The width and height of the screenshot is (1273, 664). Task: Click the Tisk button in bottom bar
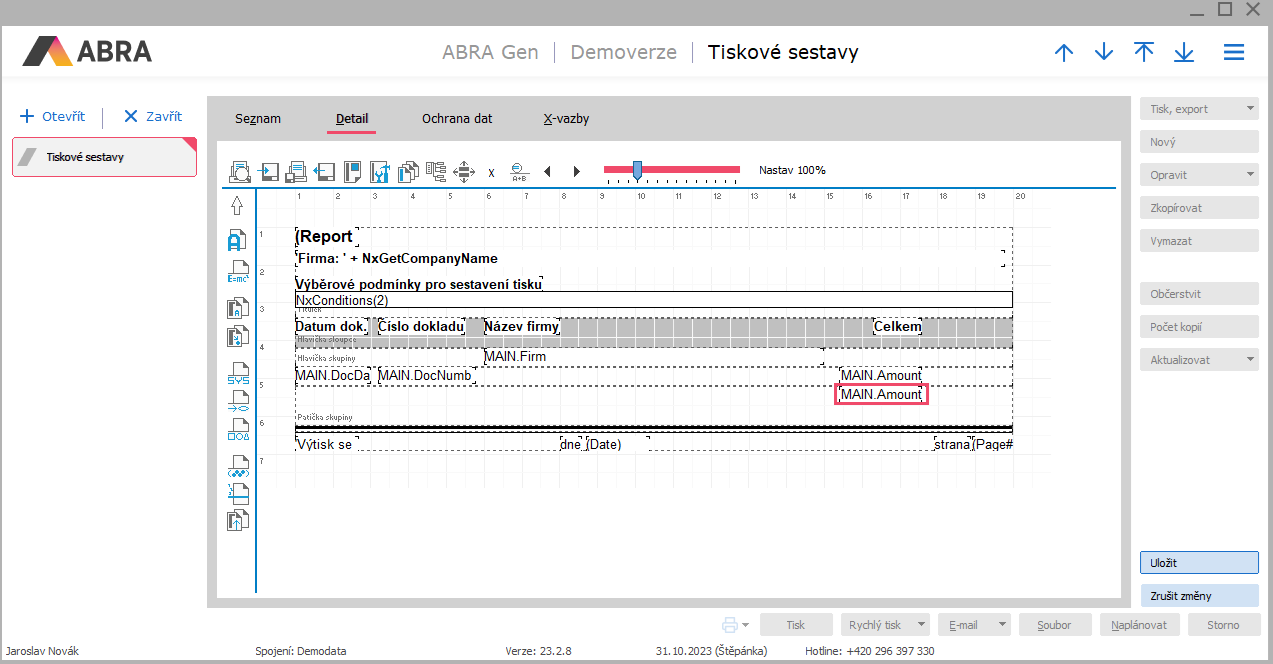[x=796, y=625]
